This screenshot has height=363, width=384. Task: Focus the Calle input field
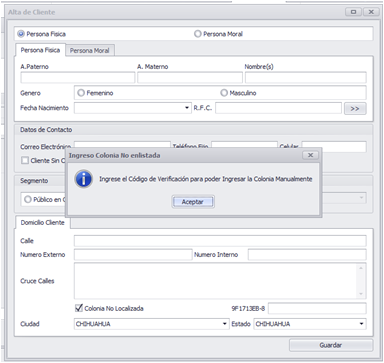point(220,241)
